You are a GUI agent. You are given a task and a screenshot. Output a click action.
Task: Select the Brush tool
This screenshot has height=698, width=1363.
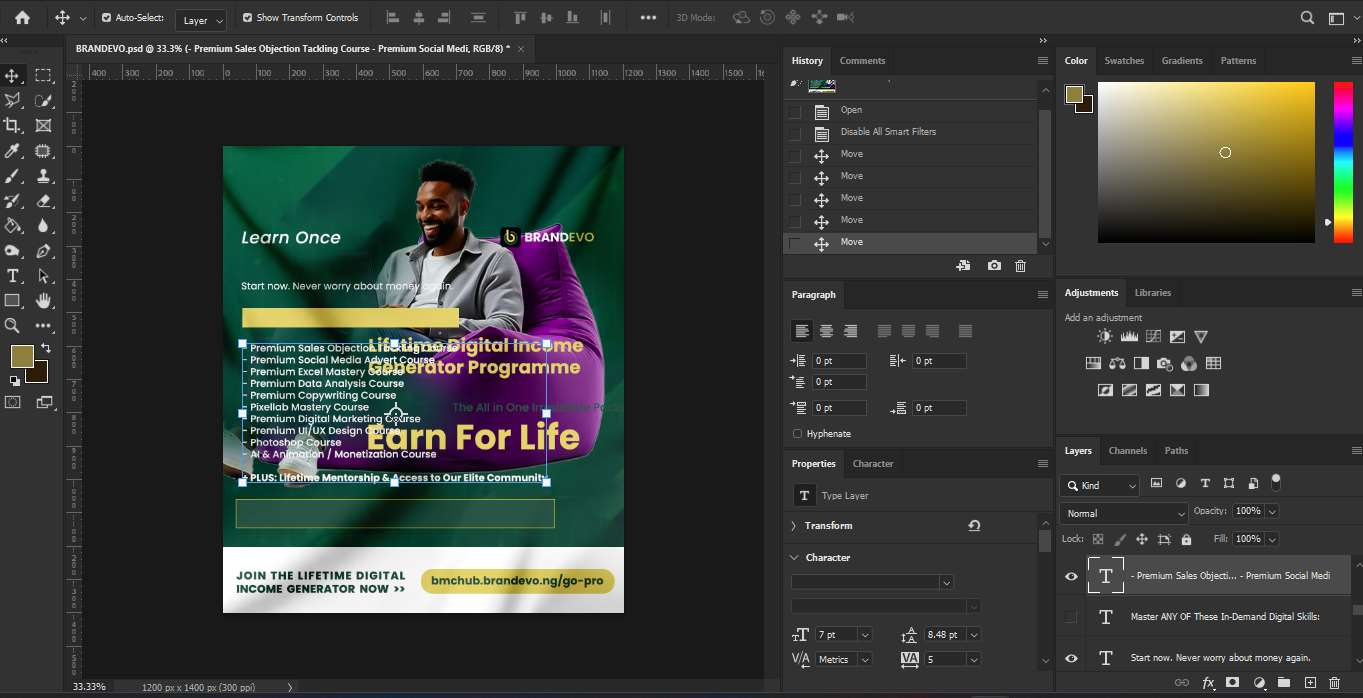point(13,176)
